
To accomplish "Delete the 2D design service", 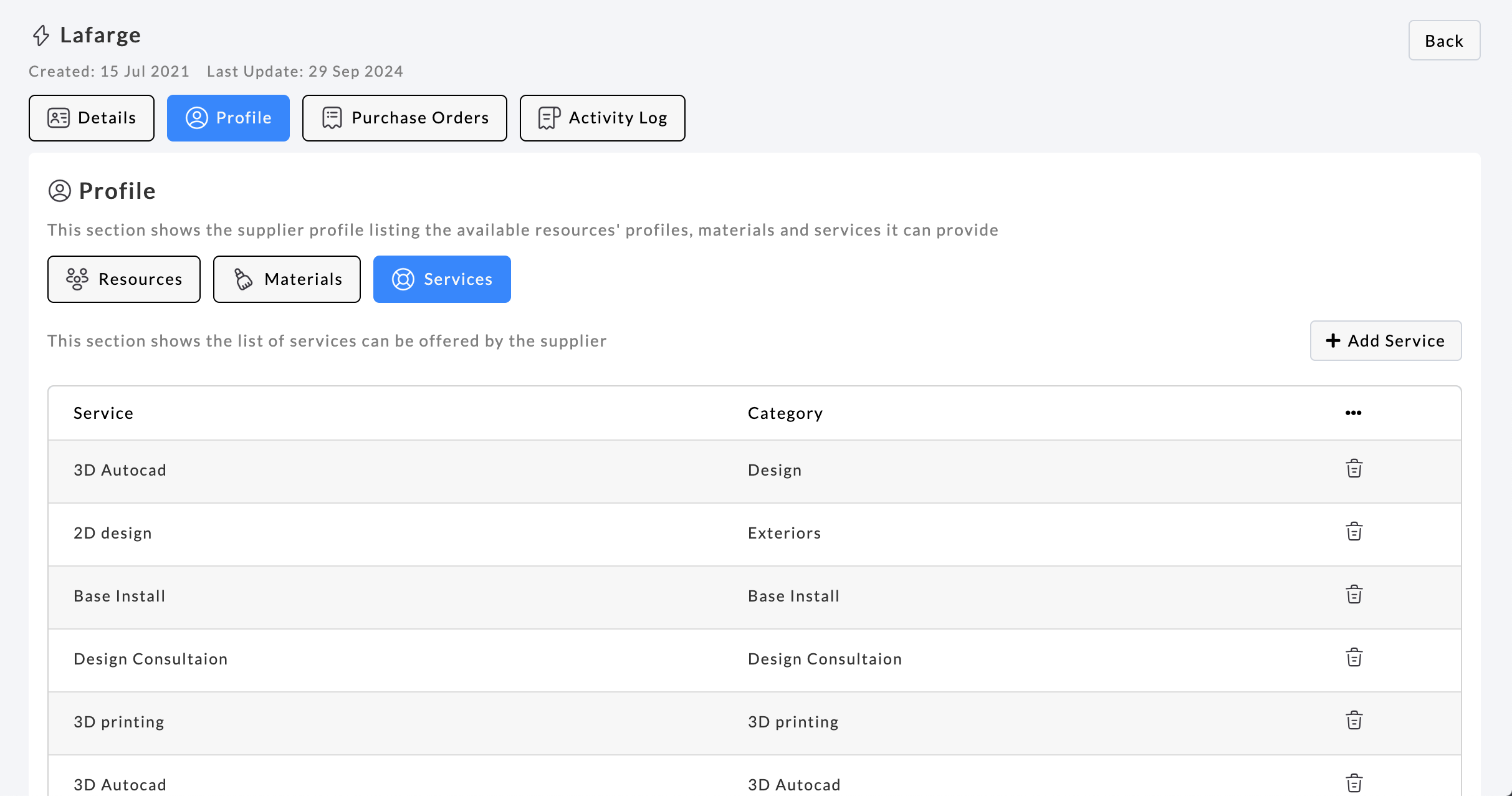I will click(x=1354, y=532).
